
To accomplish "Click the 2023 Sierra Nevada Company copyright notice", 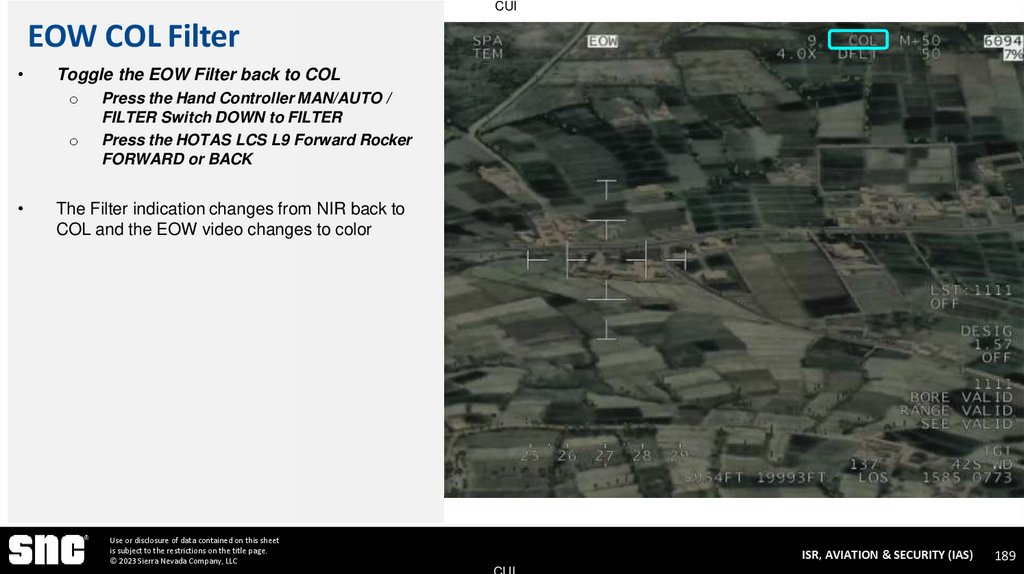I will pyautogui.click(x=174, y=561).
